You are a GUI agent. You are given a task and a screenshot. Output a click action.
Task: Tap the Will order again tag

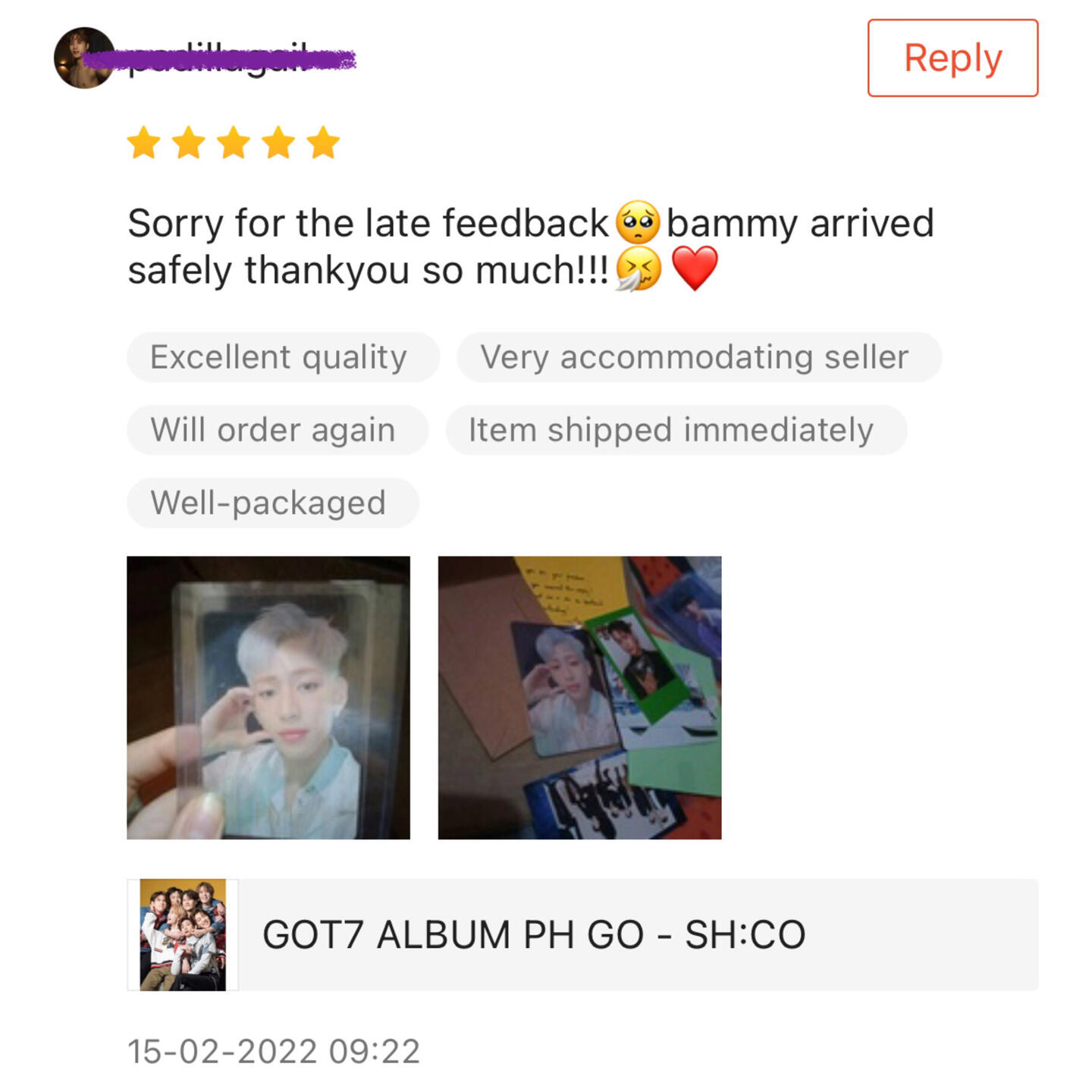[x=278, y=430]
